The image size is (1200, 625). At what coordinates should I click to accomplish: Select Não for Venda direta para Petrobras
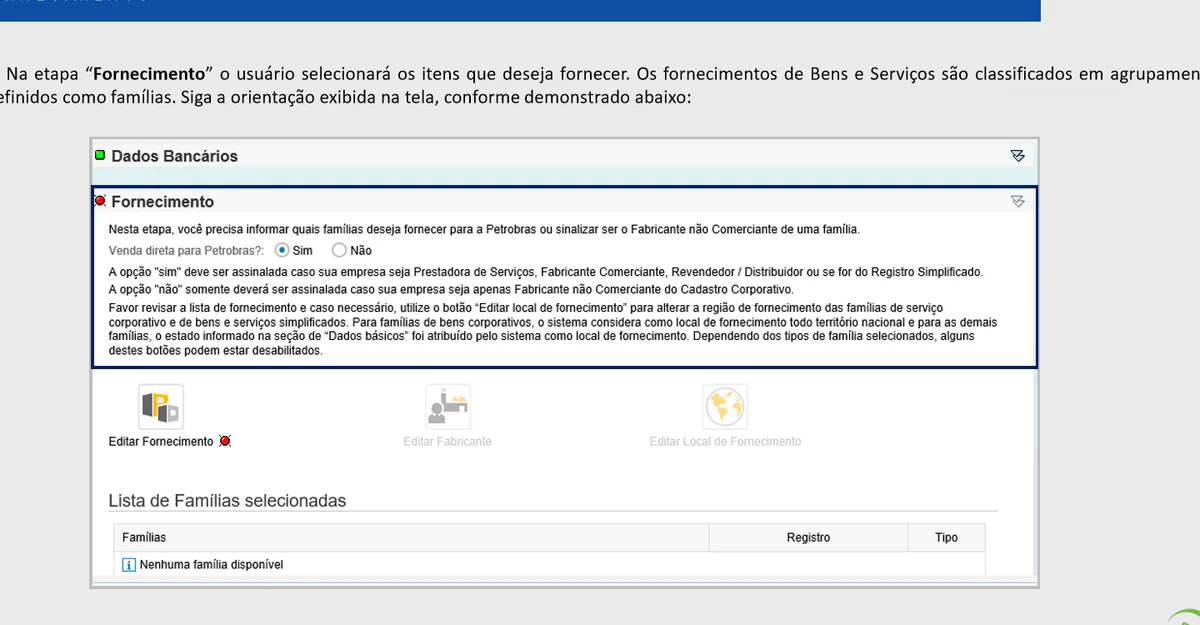(339, 250)
